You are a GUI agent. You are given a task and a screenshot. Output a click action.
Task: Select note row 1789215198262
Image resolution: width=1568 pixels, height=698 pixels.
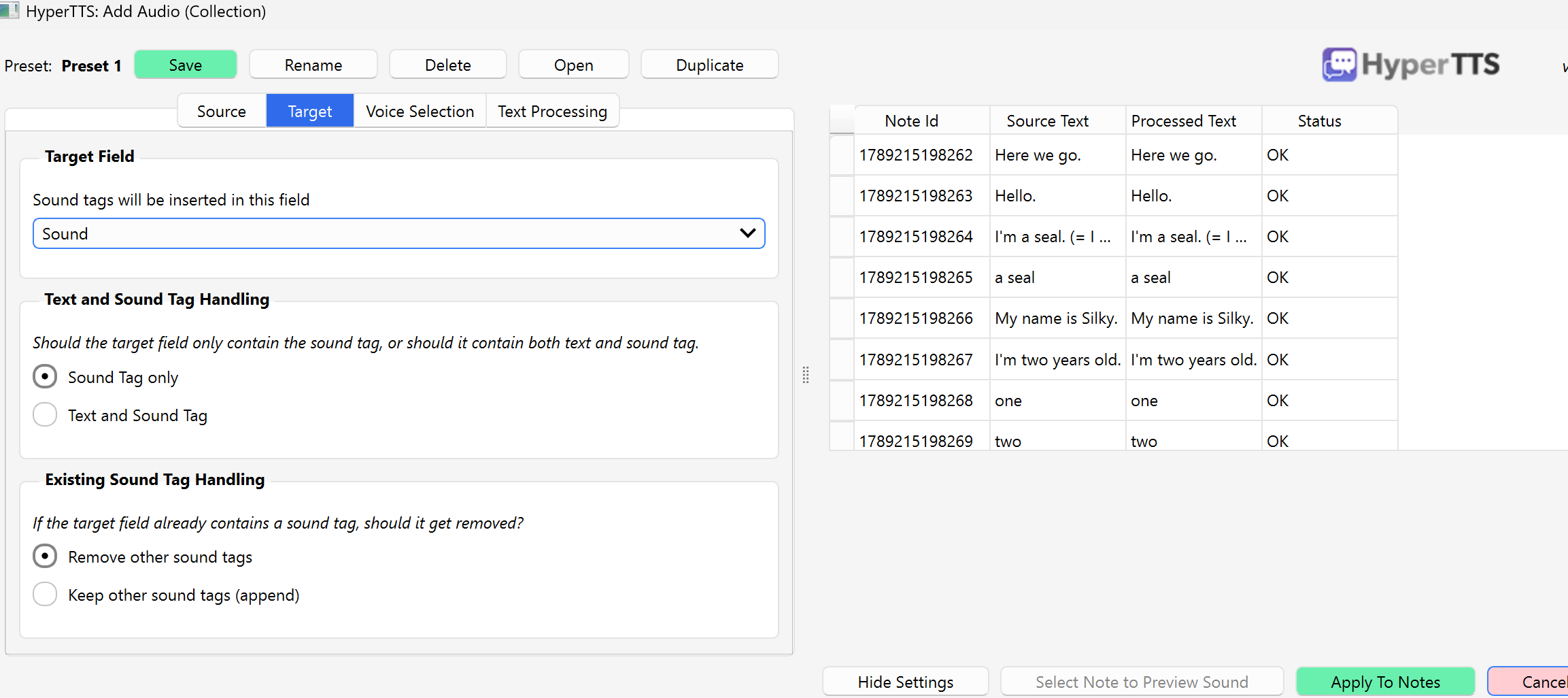pyautogui.click(x=922, y=155)
